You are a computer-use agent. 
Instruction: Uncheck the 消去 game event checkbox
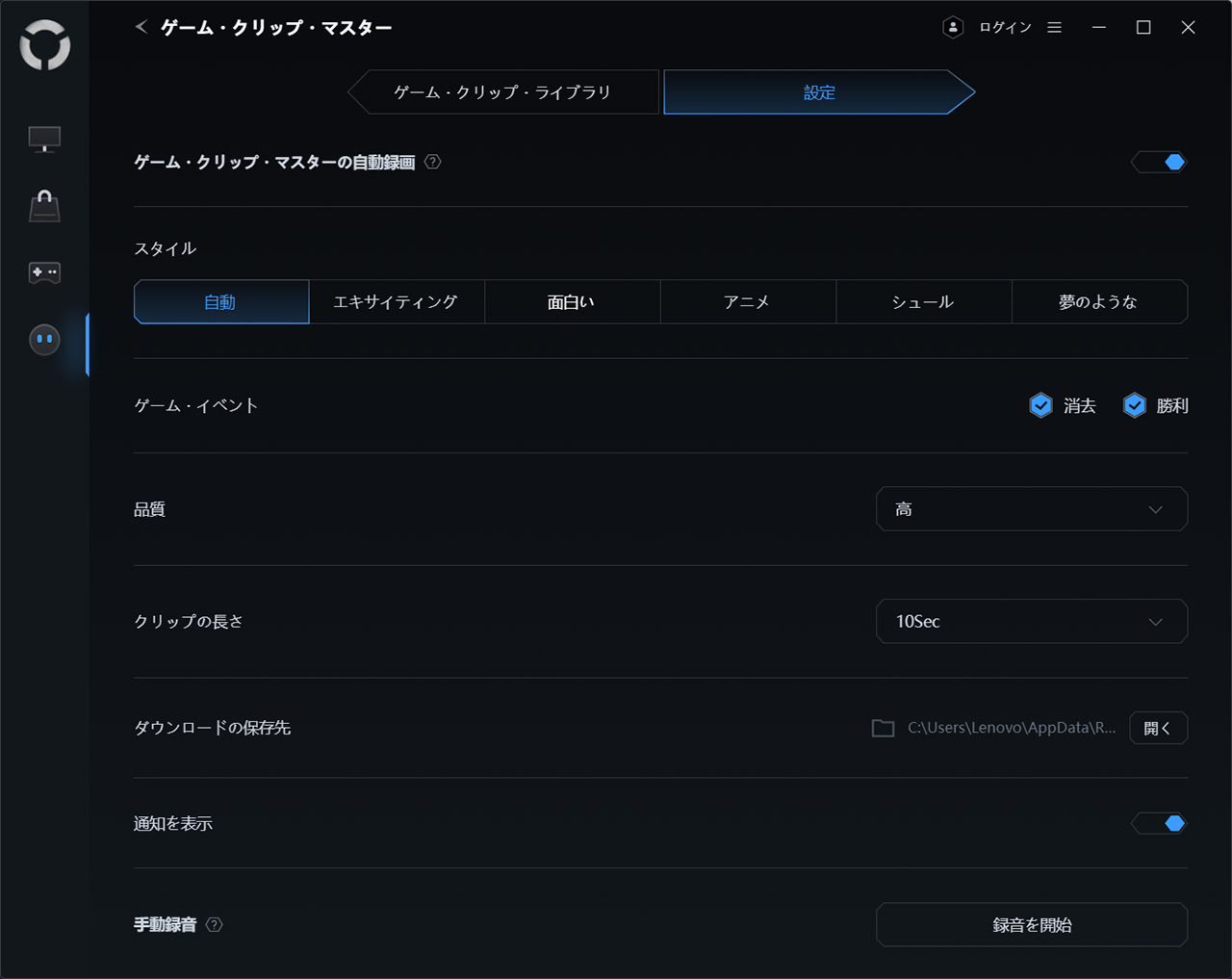tap(1040, 405)
